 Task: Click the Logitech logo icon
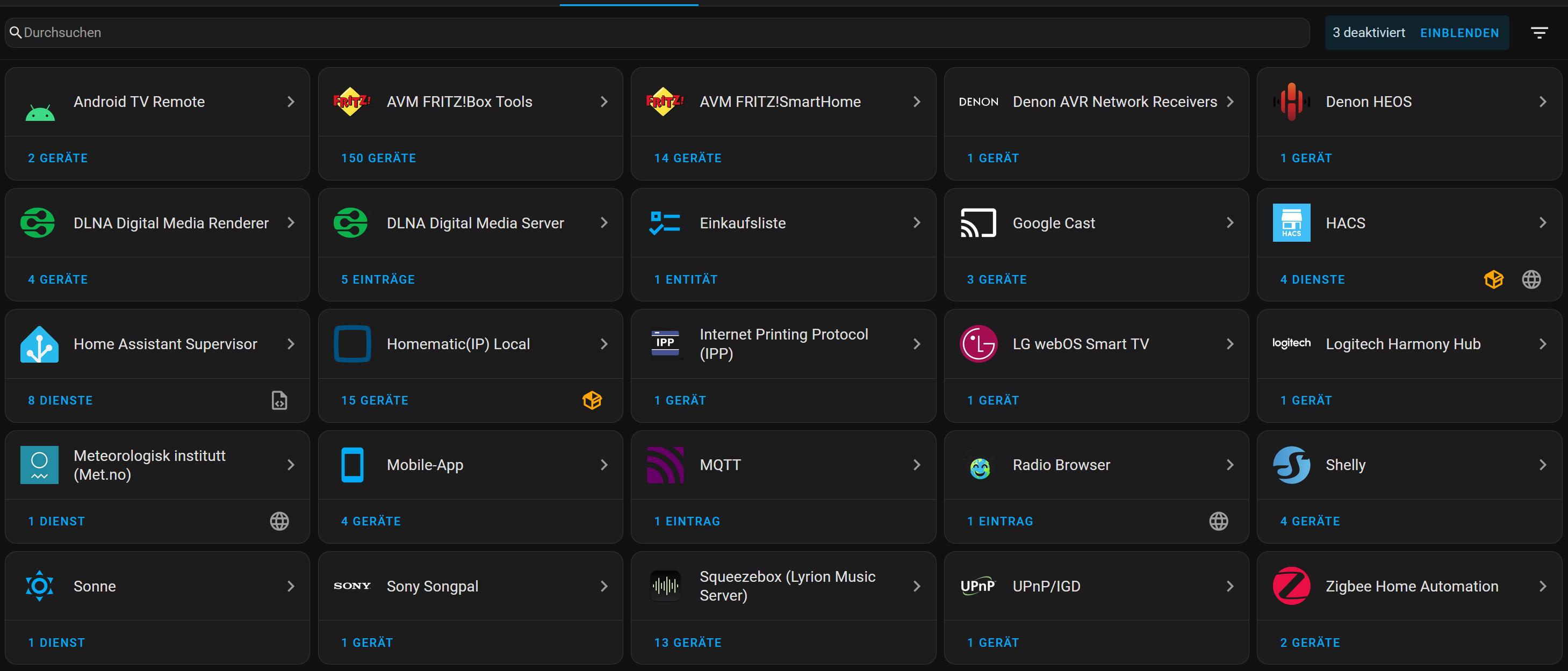coord(1291,343)
